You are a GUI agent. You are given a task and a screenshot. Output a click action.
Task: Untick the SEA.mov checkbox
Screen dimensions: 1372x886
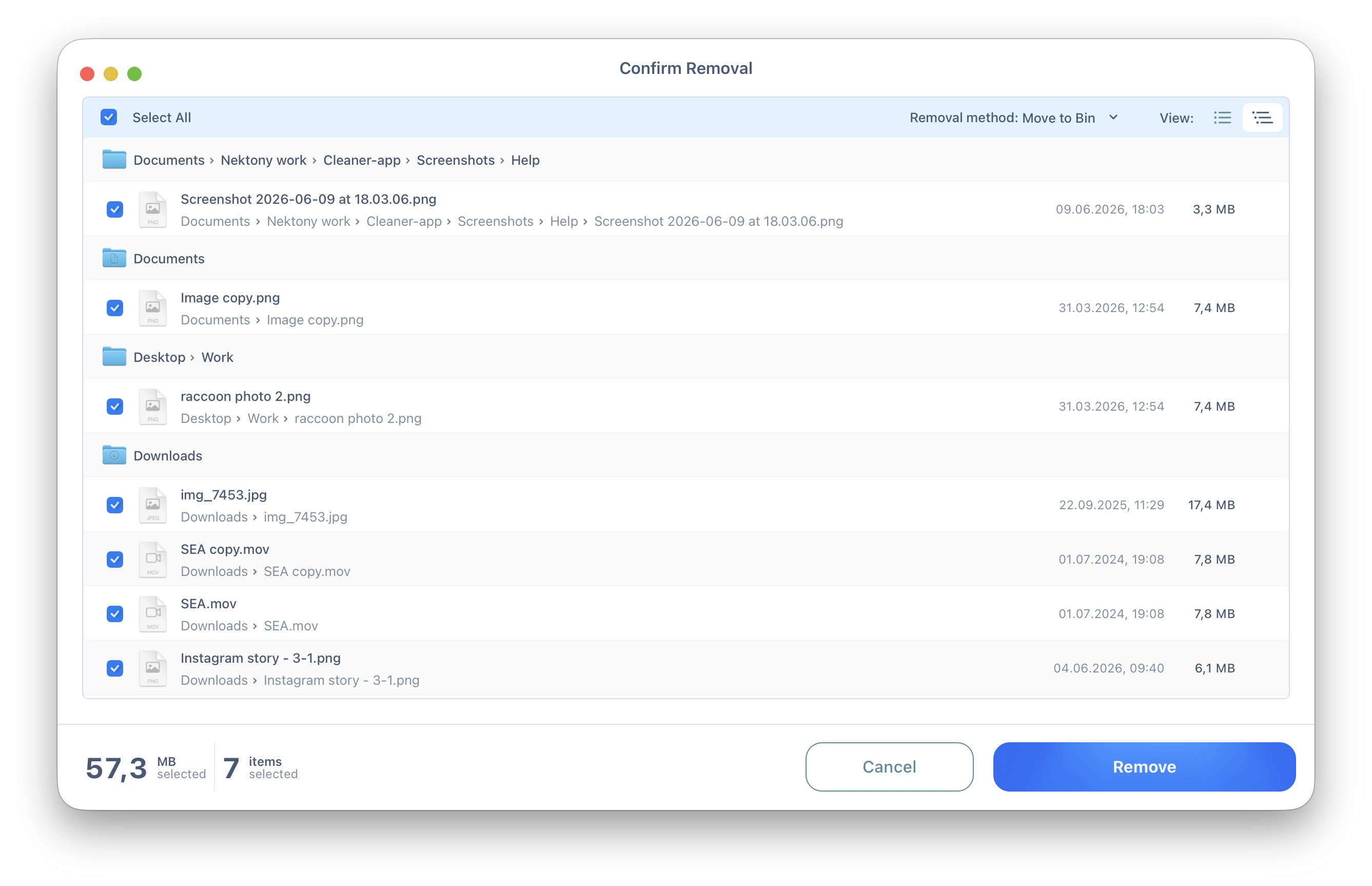point(114,613)
